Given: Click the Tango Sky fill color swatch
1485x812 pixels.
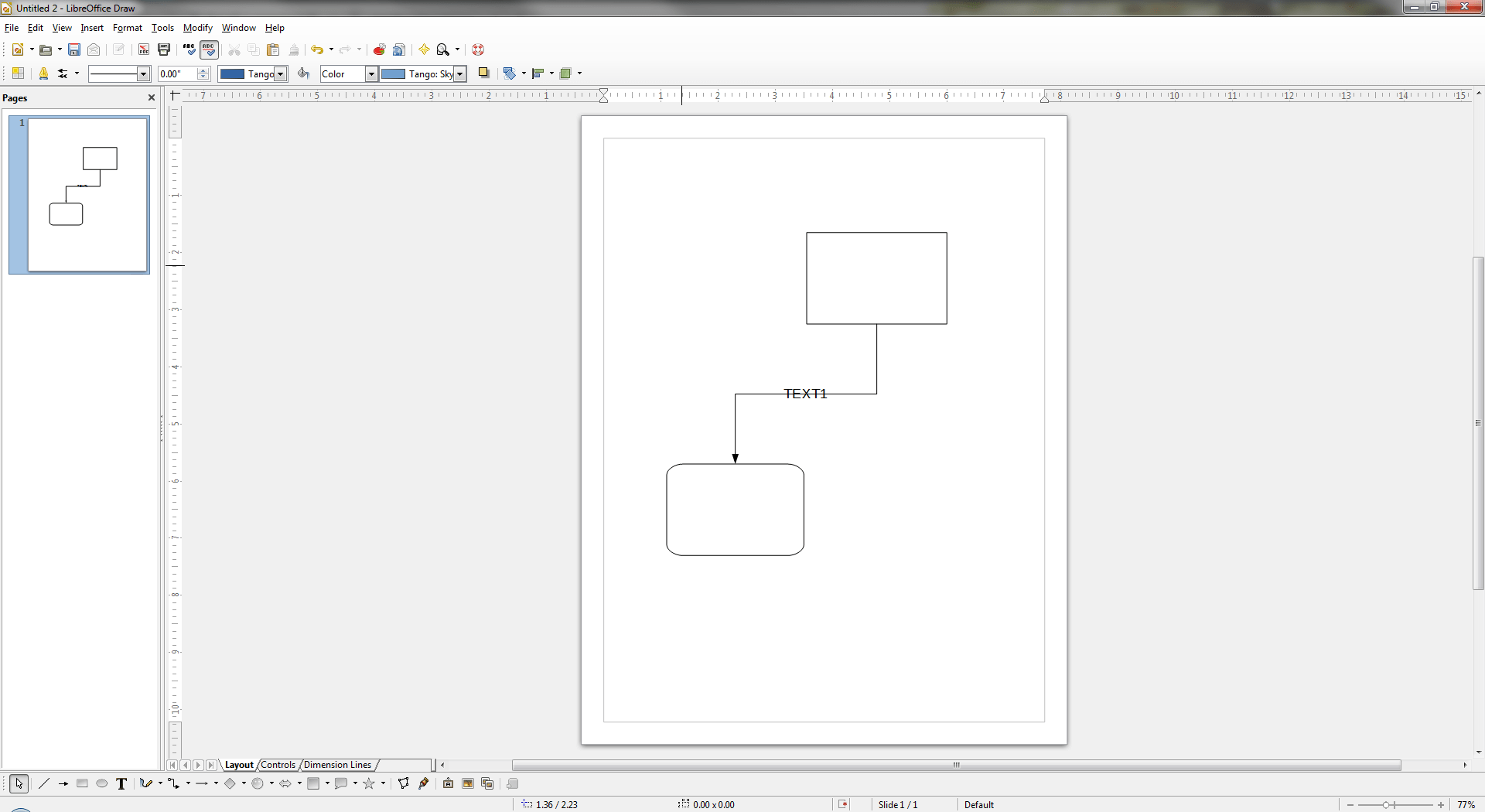Looking at the screenshot, I should coord(394,73).
